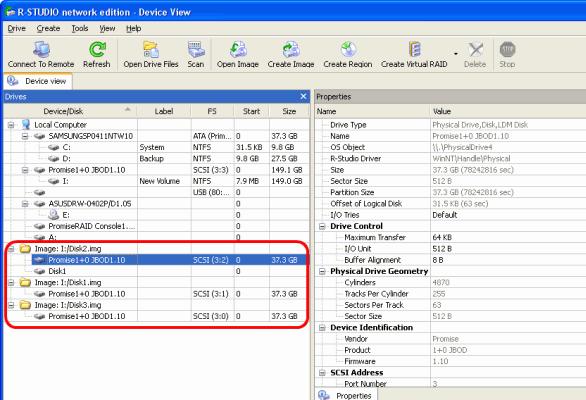
Task: Open the Tools menu
Action: click(x=80, y=28)
